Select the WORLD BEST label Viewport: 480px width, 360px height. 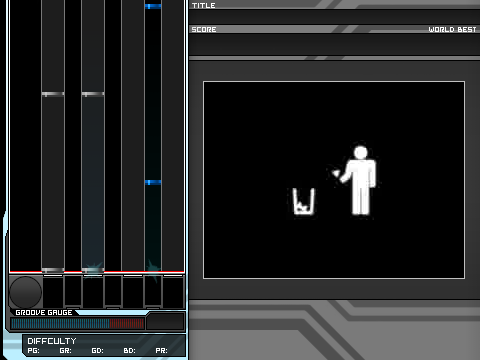(x=452, y=29)
